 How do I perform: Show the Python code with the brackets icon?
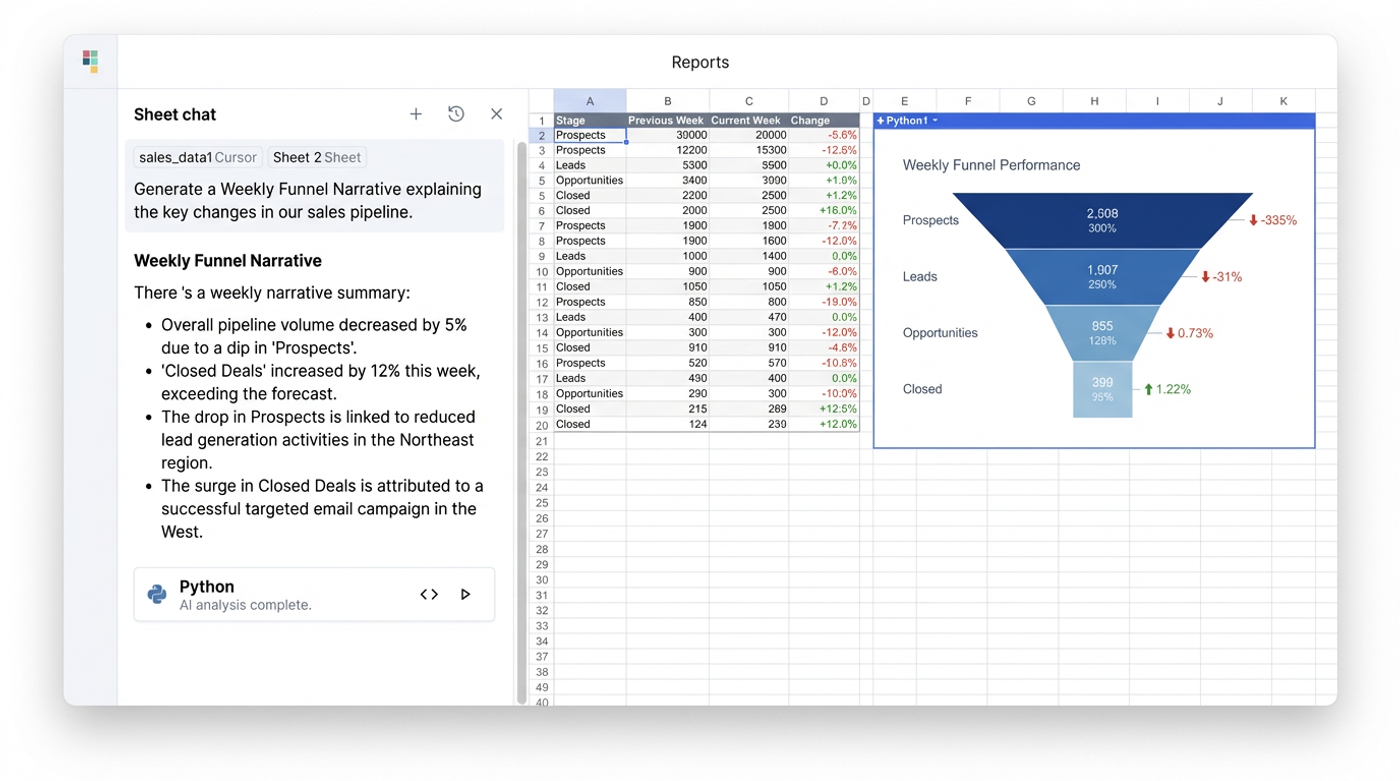pos(429,594)
